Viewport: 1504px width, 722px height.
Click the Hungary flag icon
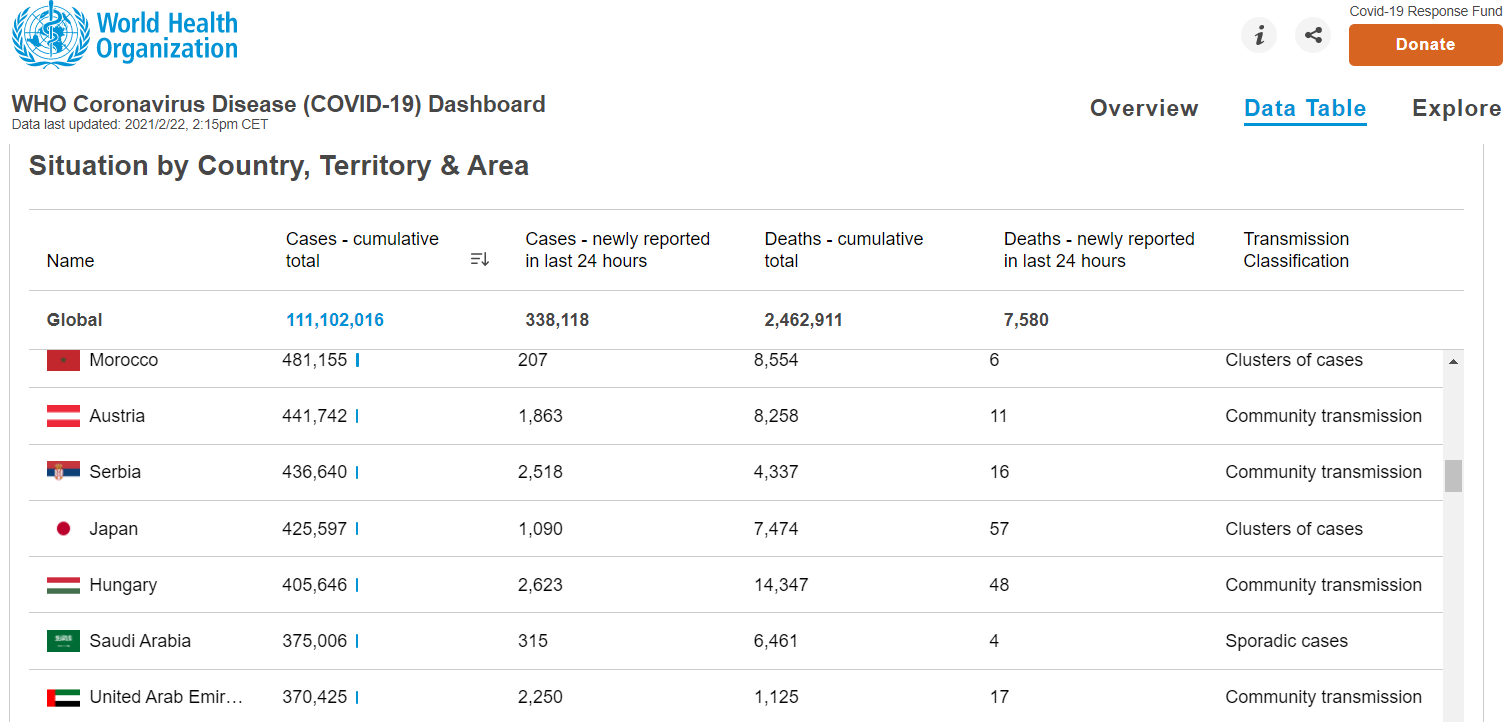(x=63, y=585)
